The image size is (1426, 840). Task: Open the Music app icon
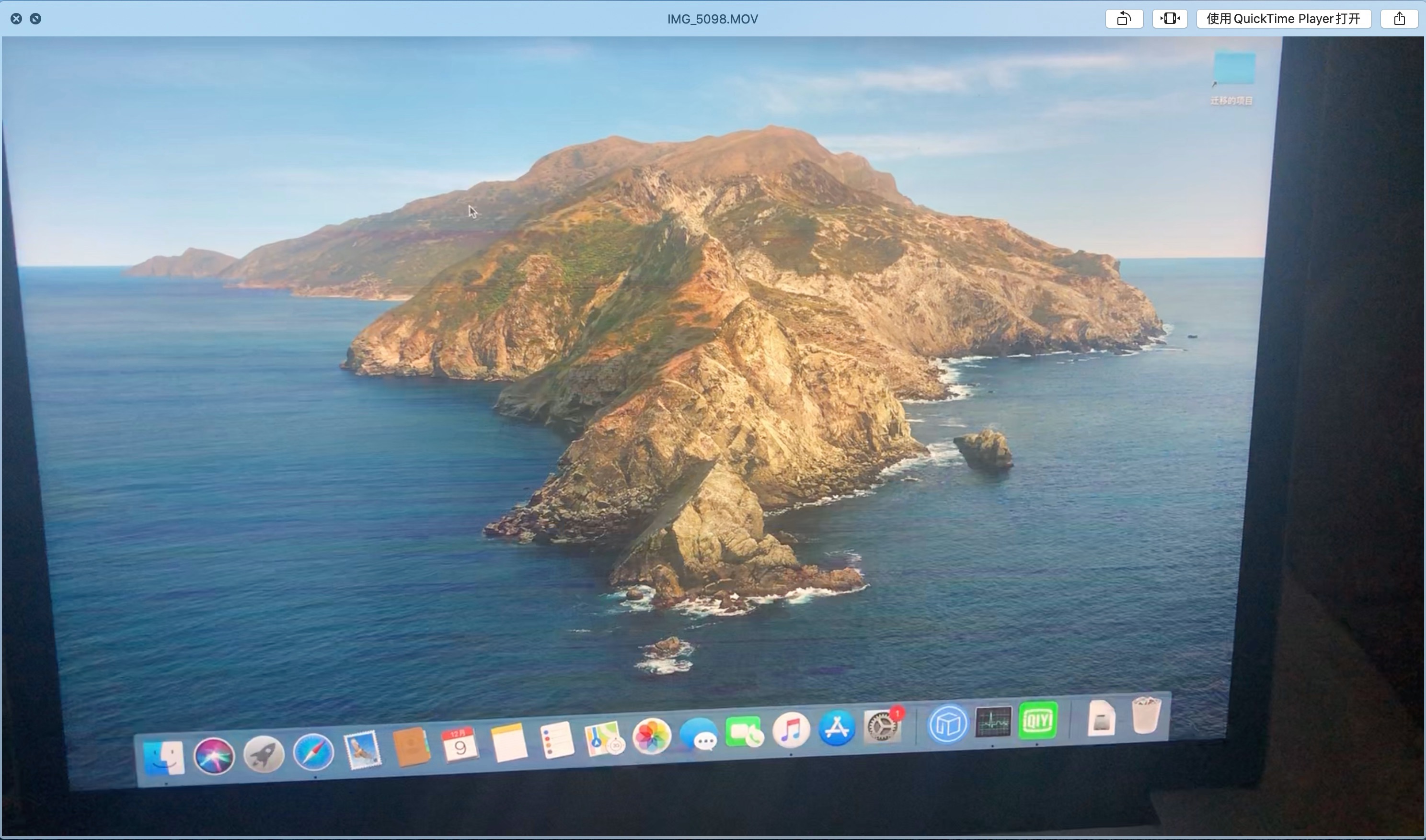(791, 730)
